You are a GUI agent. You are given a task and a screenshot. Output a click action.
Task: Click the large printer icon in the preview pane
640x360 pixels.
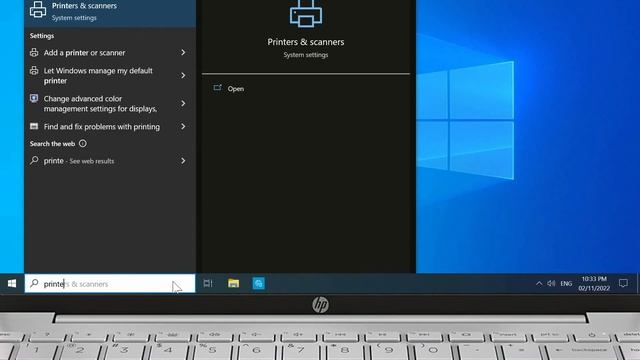tap(306, 14)
